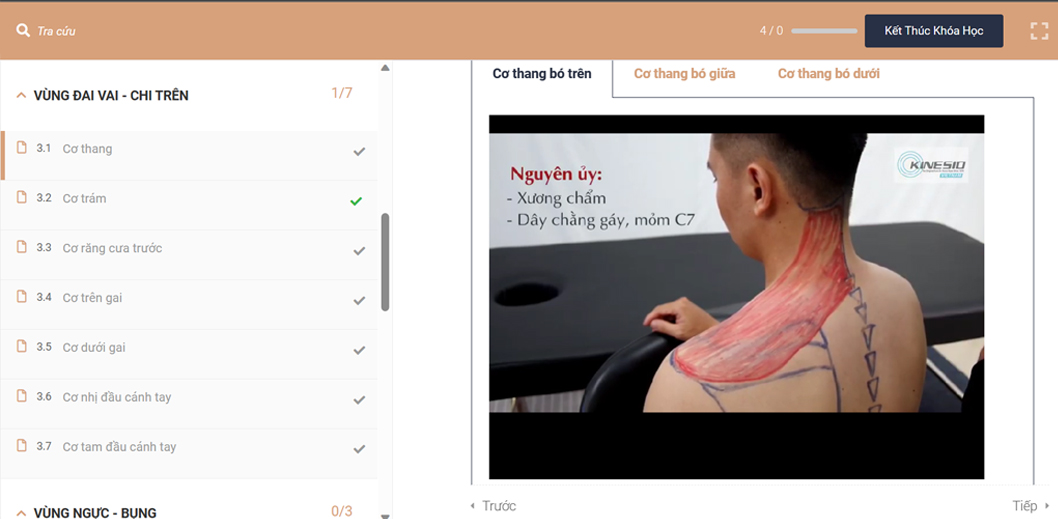The width and height of the screenshot is (1058, 519).
Task: Collapse the VÙNG NGỰC - BỤNG section chevron
Action: tap(21, 512)
